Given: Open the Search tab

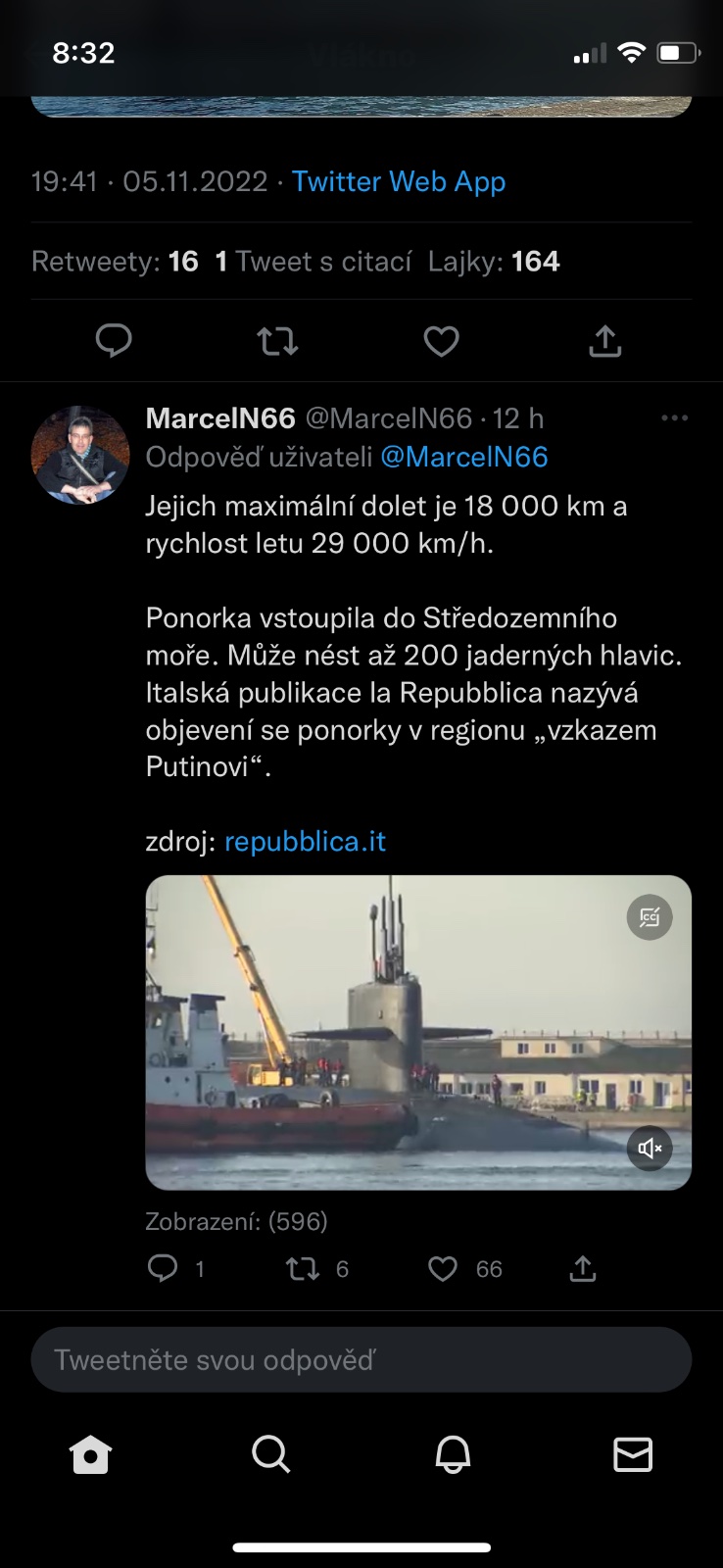Looking at the screenshot, I should [271, 1454].
